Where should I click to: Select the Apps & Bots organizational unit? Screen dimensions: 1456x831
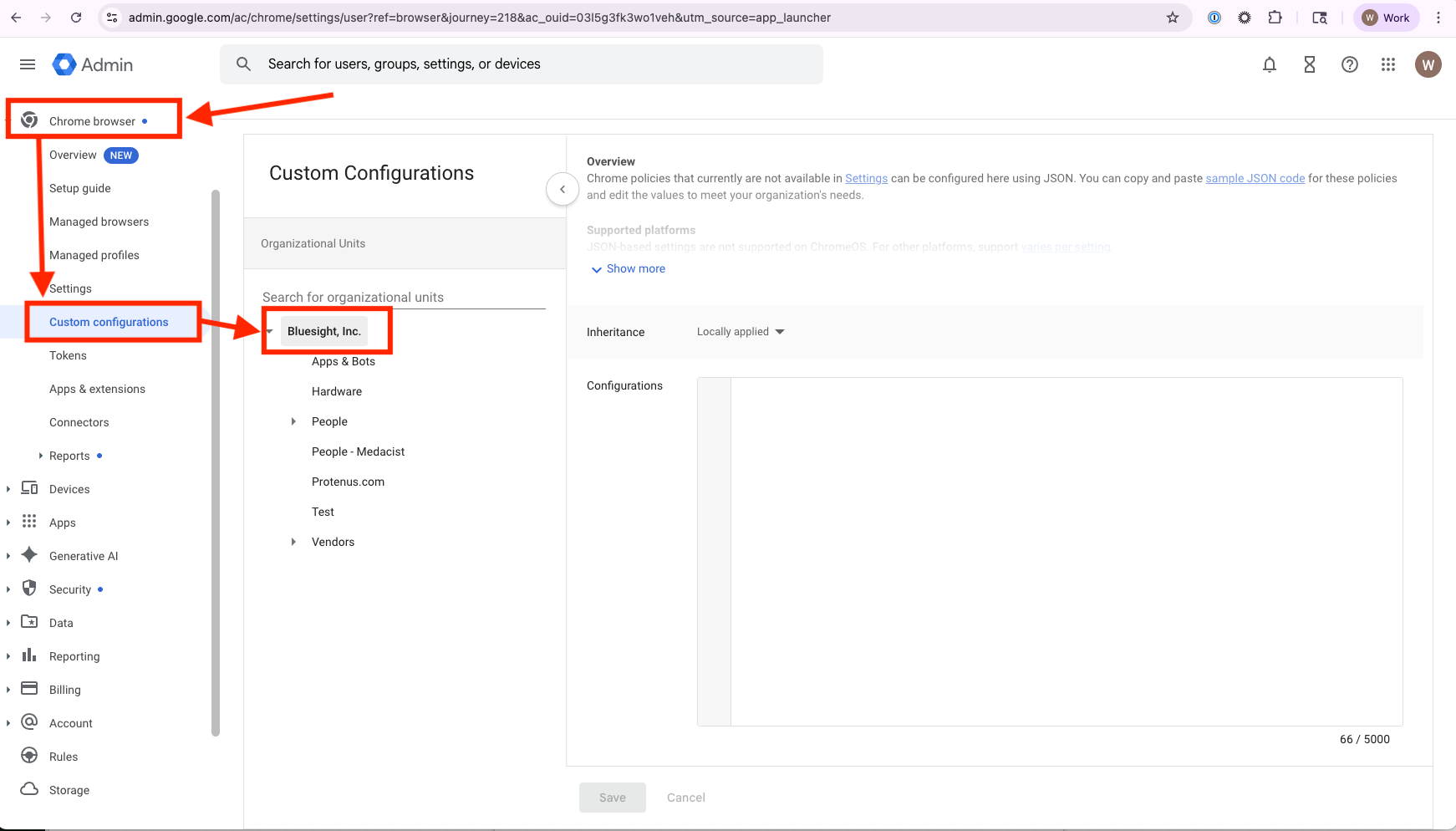[344, 361]
